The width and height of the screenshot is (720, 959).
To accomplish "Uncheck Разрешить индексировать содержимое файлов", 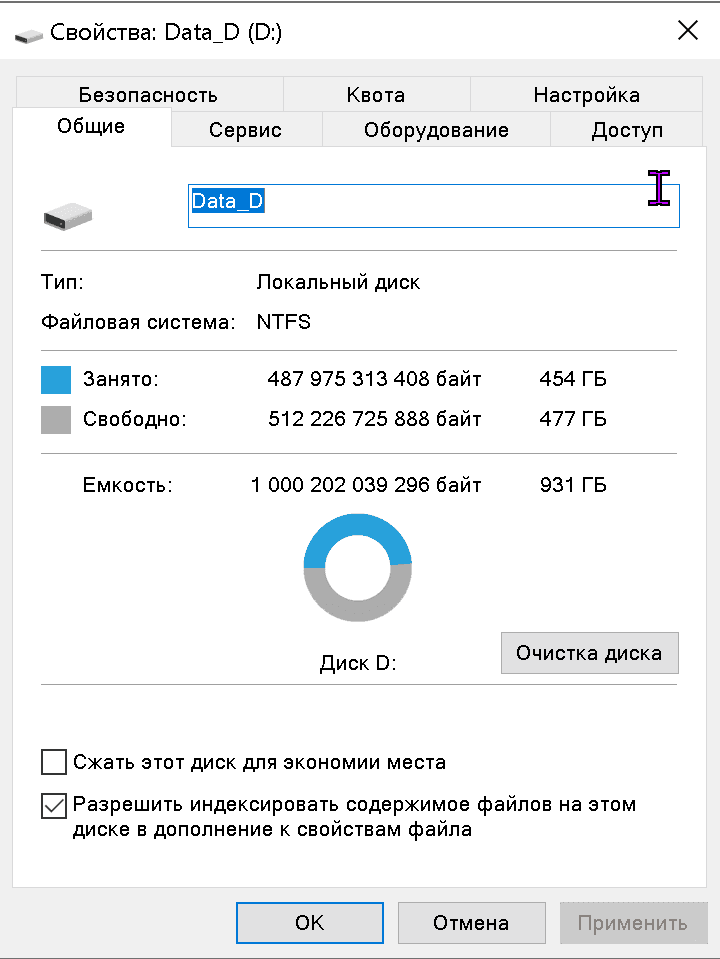I will [x=54, y=805].
